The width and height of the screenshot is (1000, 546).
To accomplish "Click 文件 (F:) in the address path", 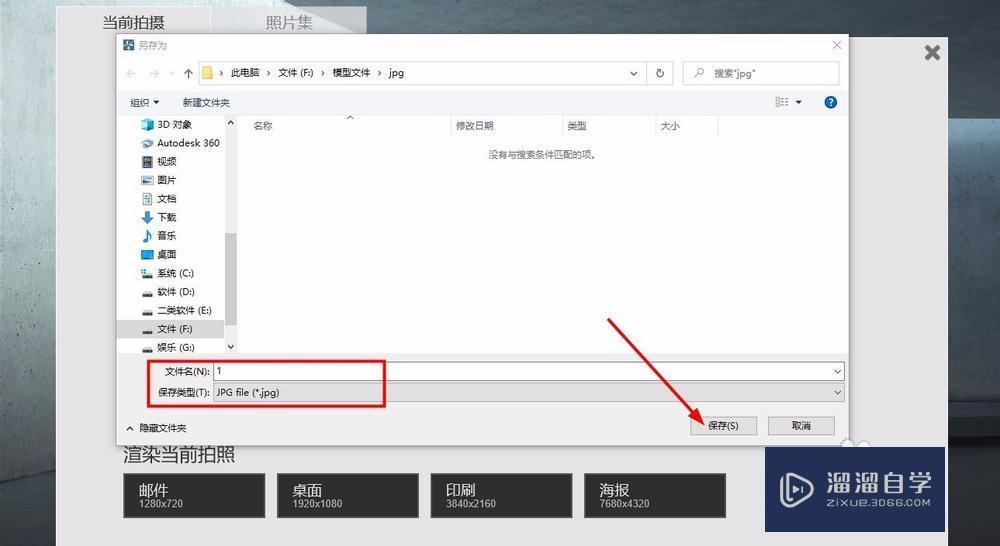I will click(295, 73).
